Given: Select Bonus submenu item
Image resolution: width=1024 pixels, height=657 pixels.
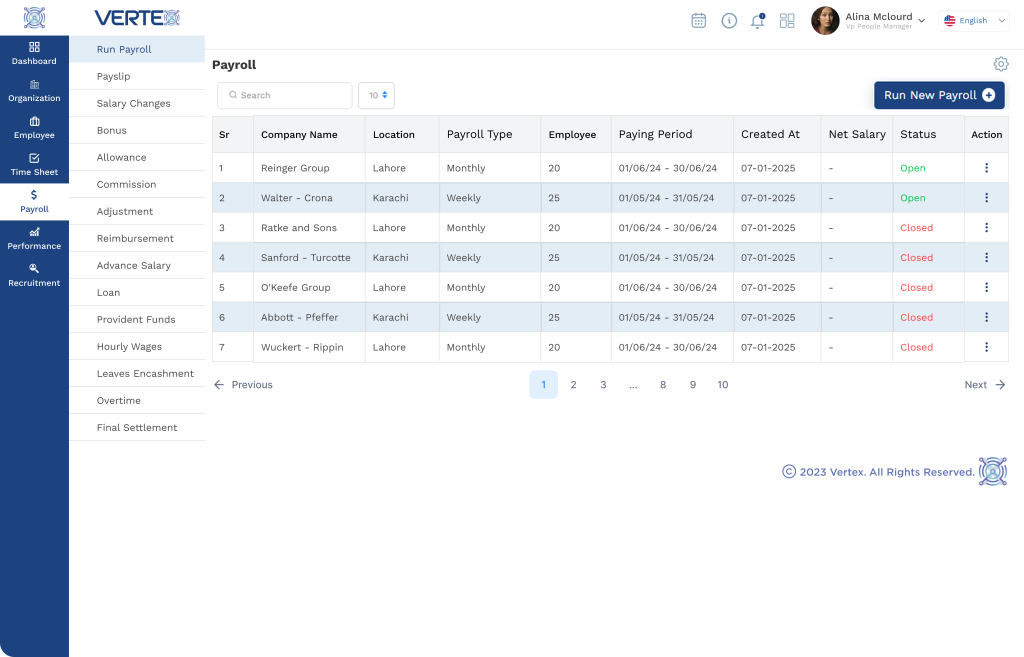Looking at the screenshot, I should click(137, 131).
